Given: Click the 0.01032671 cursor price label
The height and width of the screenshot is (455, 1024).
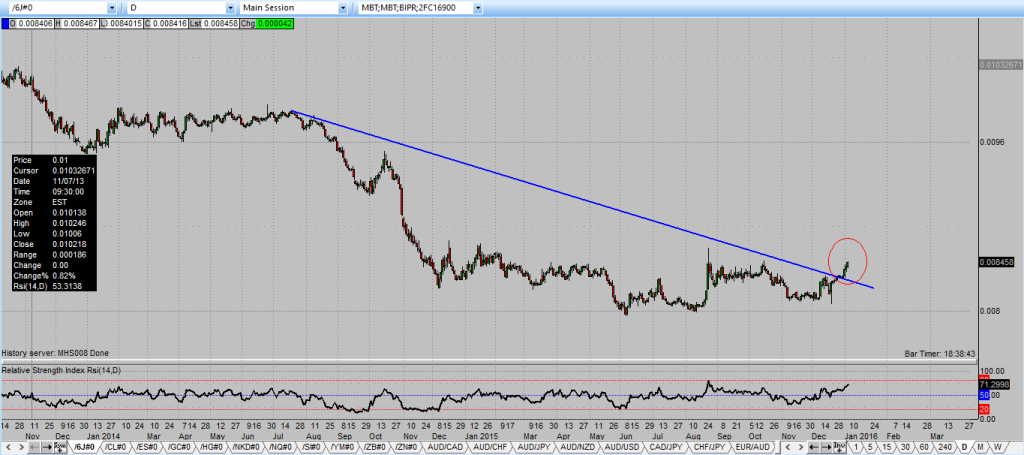Looking at the screenshot, I should pyautogui.click(x=1000, y=65).
